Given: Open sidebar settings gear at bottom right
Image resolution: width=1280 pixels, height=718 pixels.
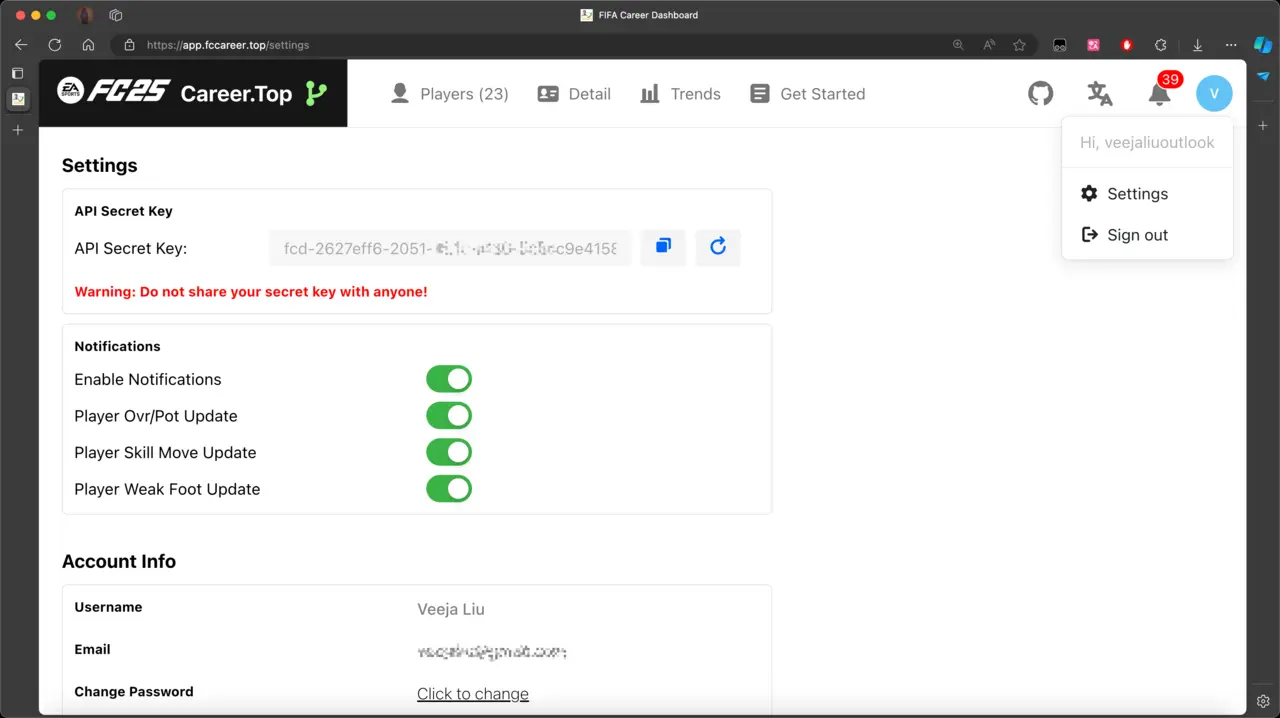Looking at the screenshot, I should tap(1263, 701).
